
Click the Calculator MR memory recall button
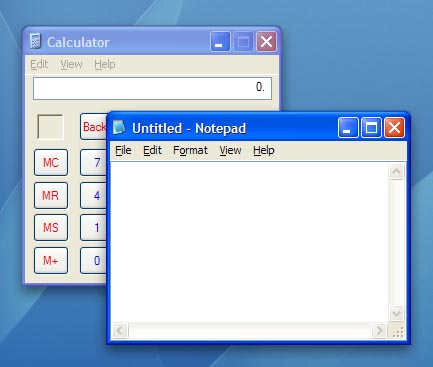51,195
